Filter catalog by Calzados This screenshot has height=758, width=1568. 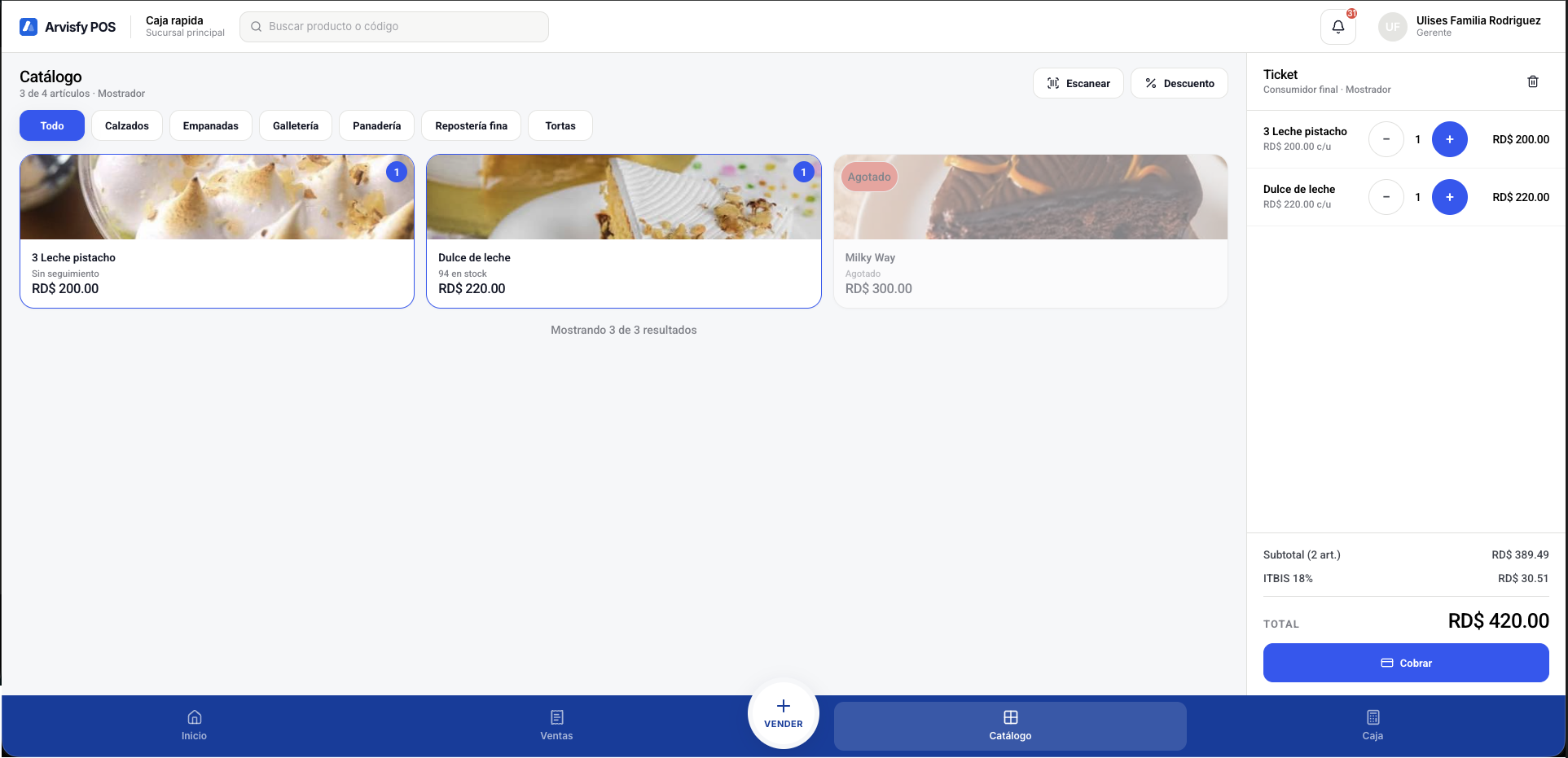pyautogui.click(x=127, y=125)
